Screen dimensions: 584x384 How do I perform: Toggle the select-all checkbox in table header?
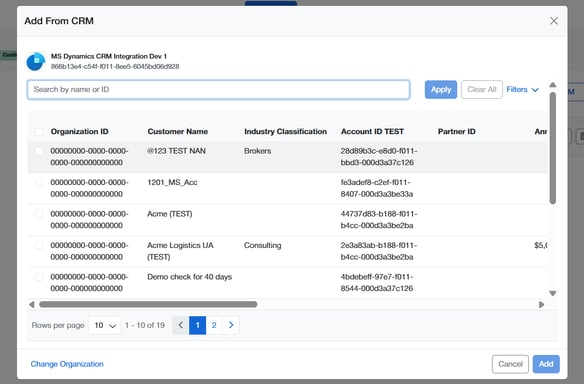(39, 131)
